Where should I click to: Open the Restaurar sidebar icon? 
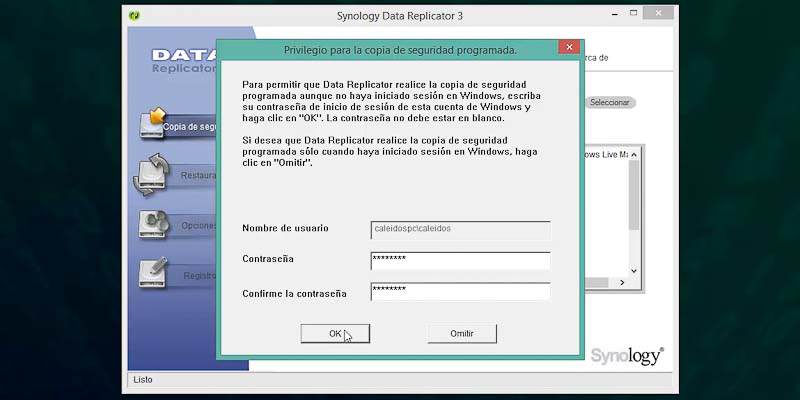coord(151,175)
